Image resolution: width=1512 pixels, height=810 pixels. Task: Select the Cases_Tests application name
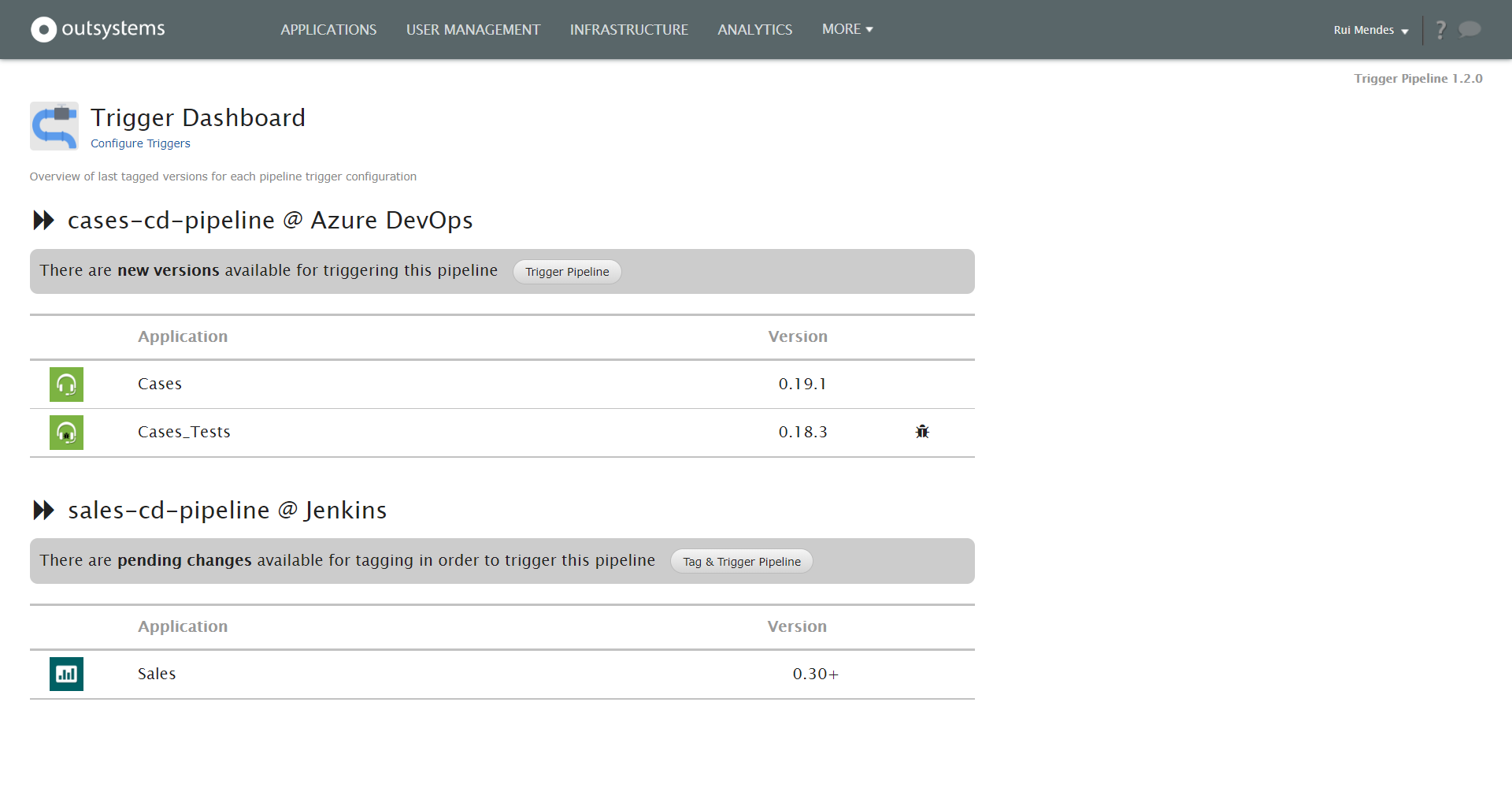184,432
